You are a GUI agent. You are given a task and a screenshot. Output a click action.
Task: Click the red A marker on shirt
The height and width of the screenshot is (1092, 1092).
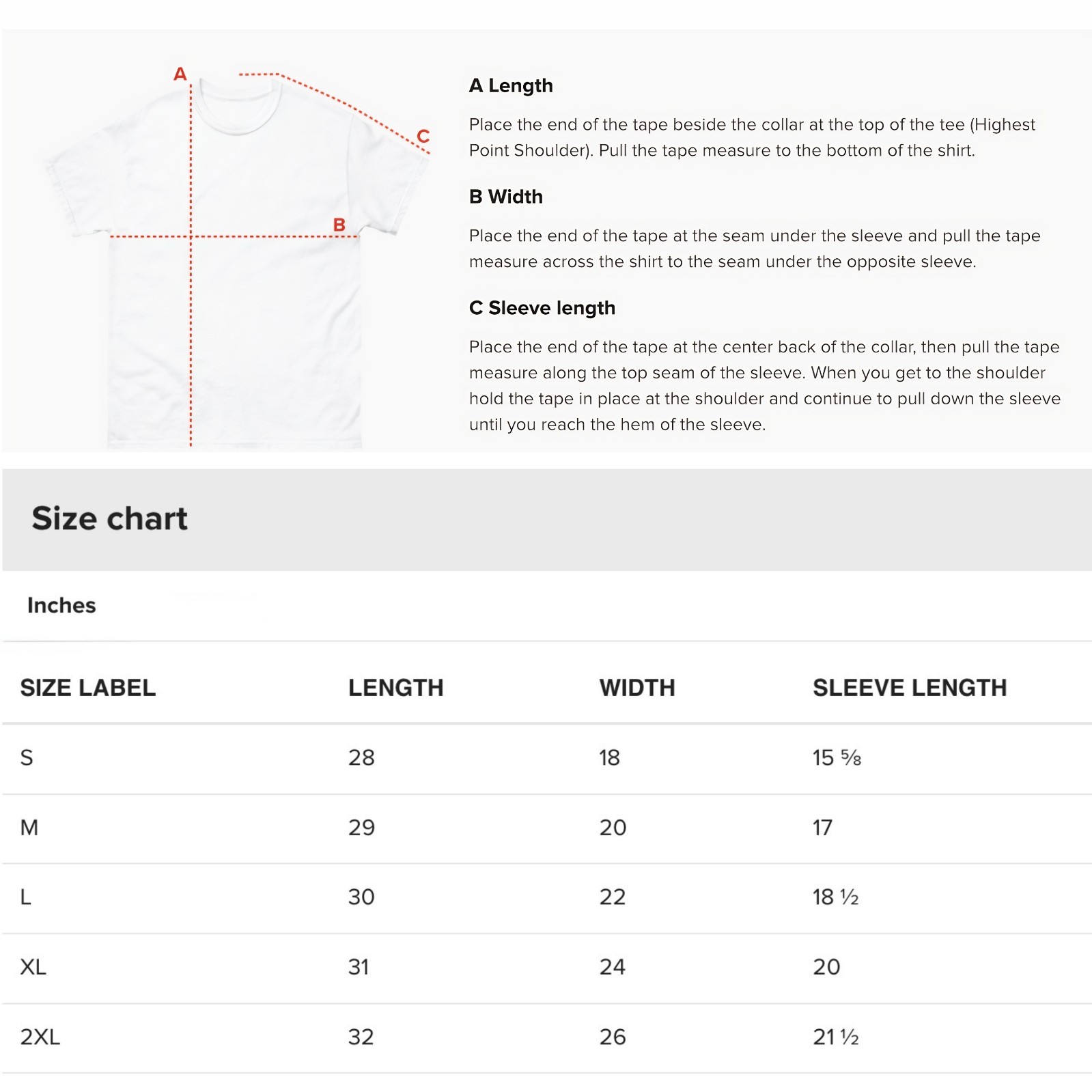point(180,74)
